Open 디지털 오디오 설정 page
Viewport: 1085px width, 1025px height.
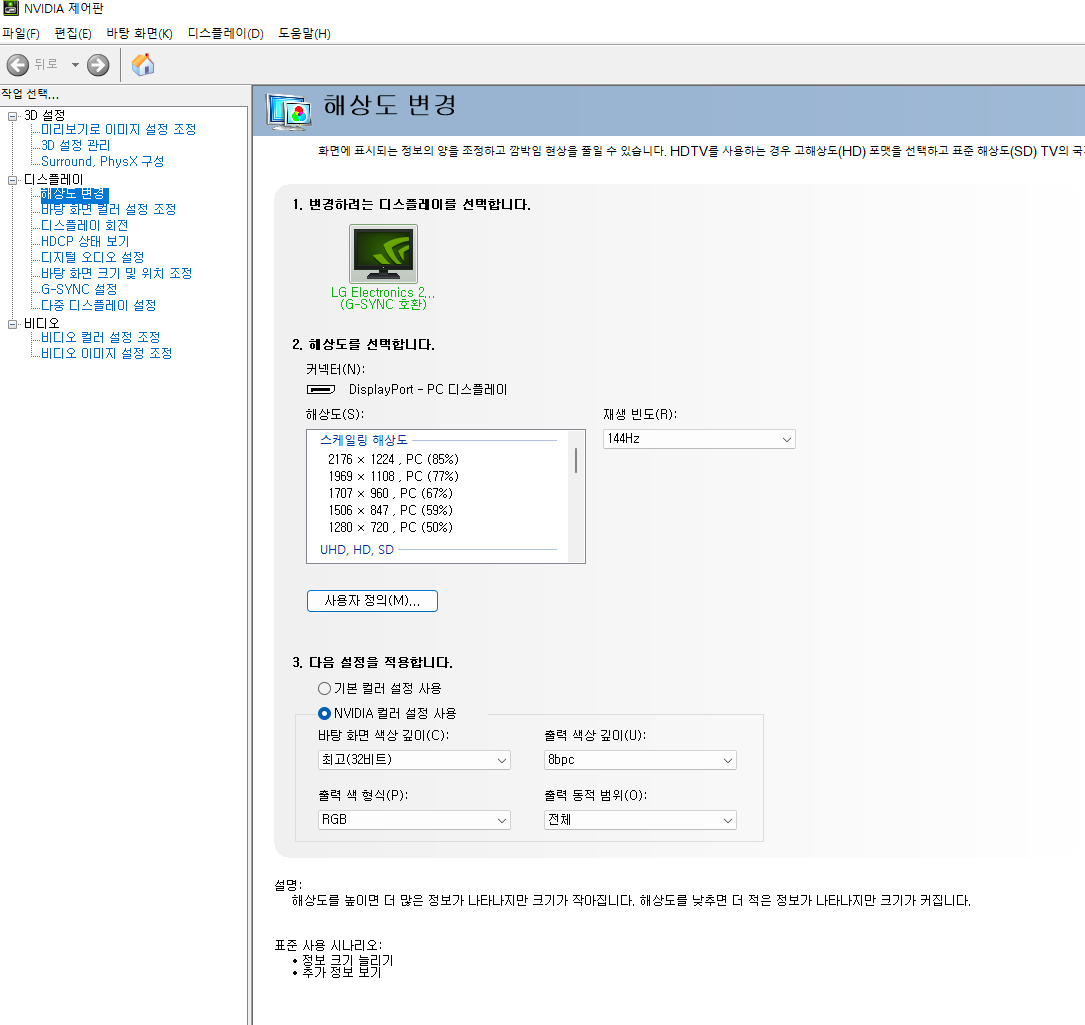click(93, 257)
